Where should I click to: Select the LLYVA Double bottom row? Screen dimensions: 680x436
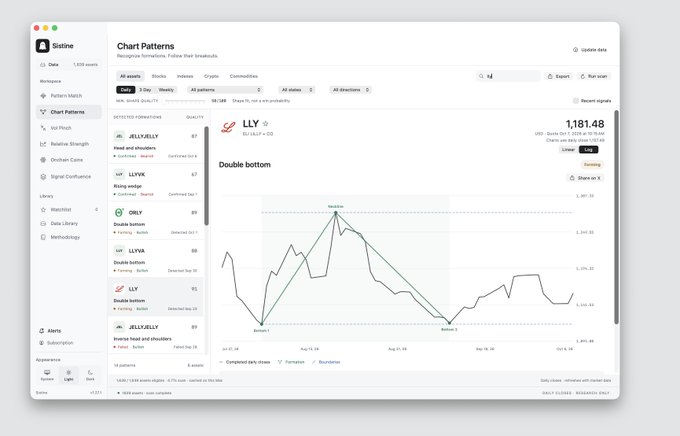155,259
